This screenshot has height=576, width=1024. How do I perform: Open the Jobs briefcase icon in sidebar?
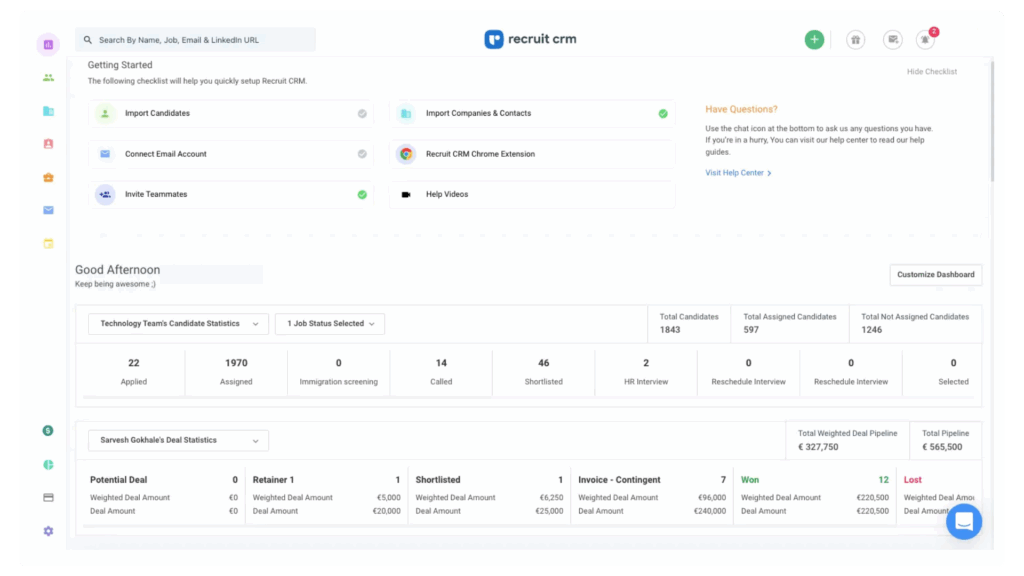coord(47,177)
